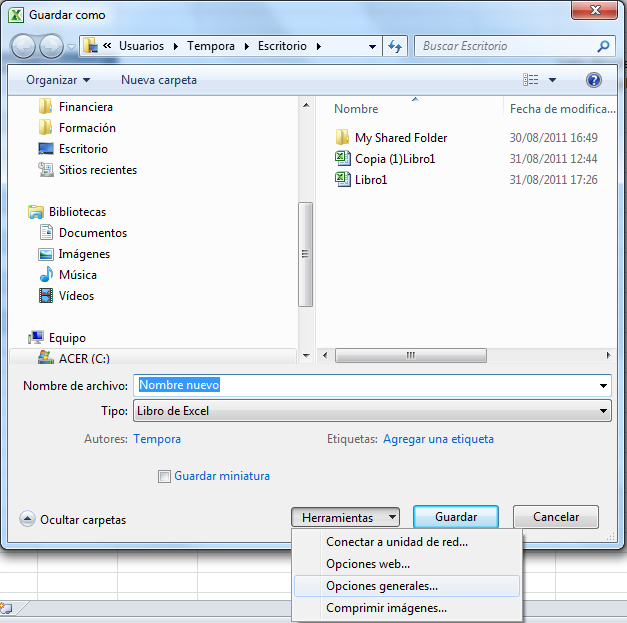Click Agregar una etiqueta link
This screenshot has width=627, height=623.
click(438, 439)
